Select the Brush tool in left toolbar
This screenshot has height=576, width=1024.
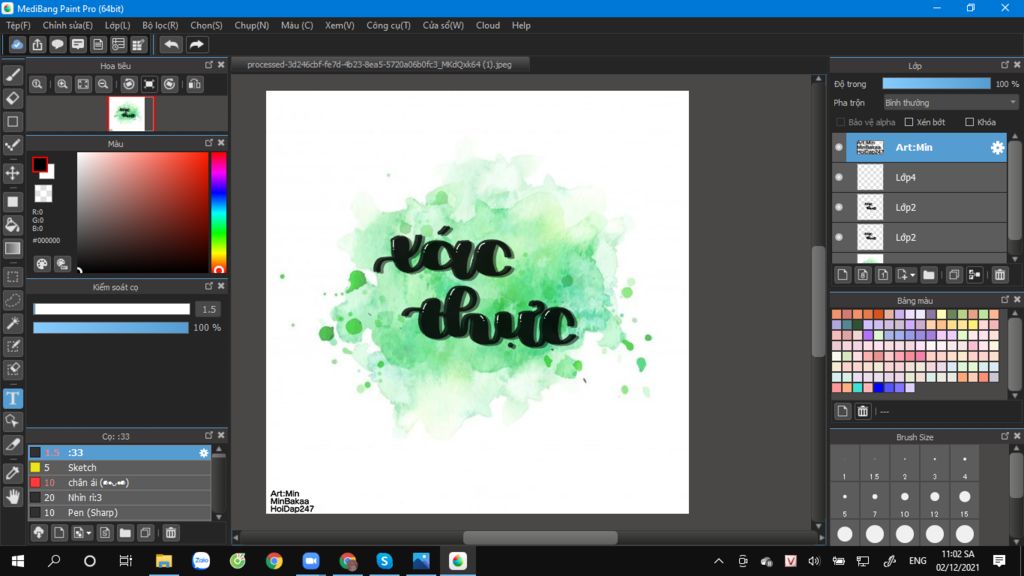point(12,75)
